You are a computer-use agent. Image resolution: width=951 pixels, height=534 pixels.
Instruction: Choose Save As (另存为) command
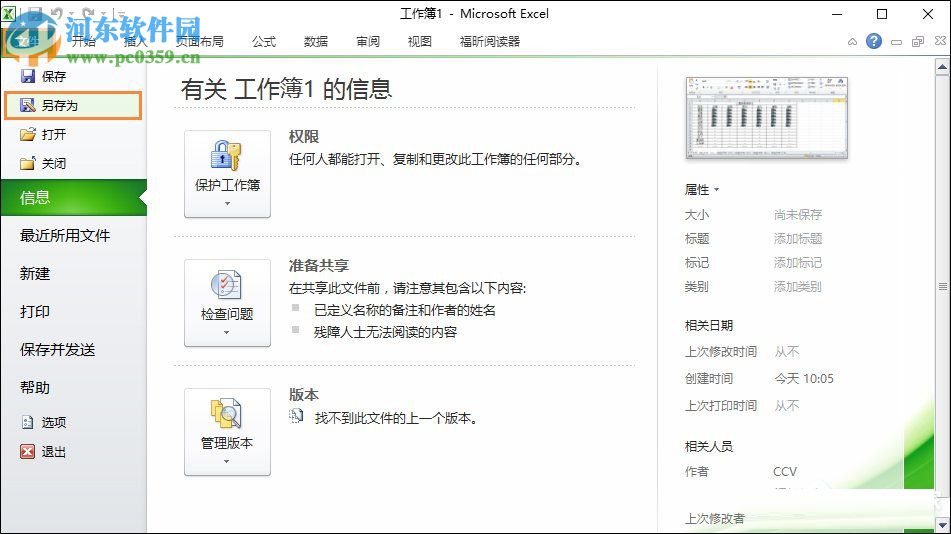click(73, 105)
